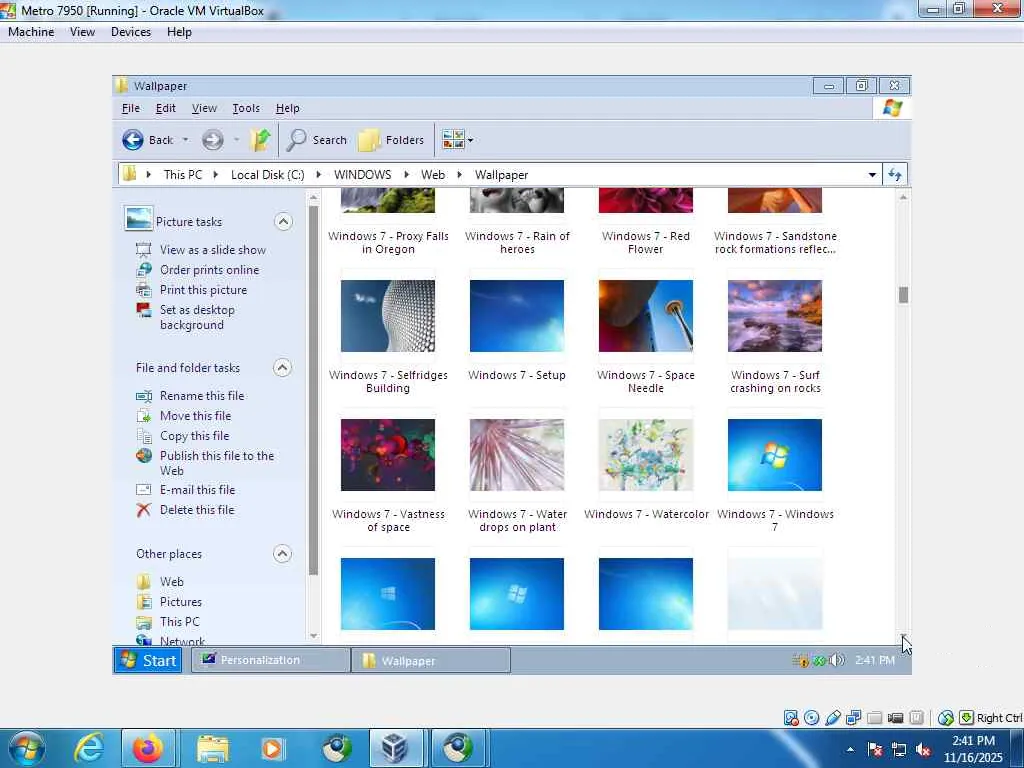Click the E-mail this file icon
Viewport: 1024px width, 768px height.
point(144,490)
